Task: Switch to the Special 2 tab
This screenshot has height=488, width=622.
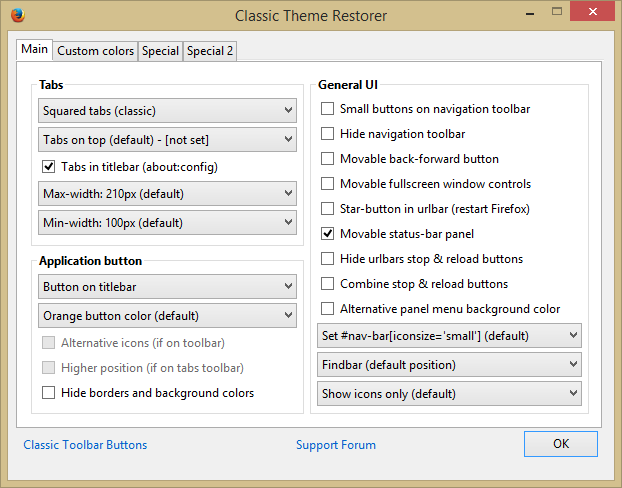Action: (x=210, y=51)
